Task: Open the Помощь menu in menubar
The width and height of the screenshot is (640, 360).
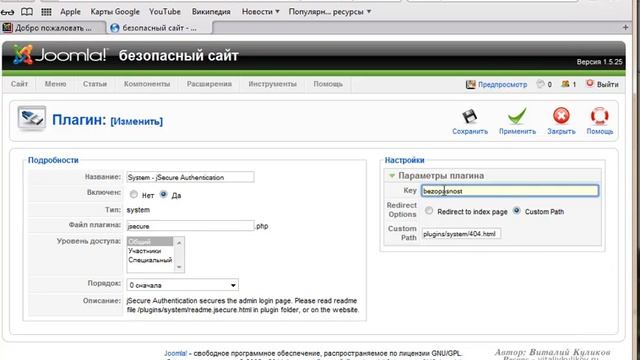Action: tap(328, 84)
